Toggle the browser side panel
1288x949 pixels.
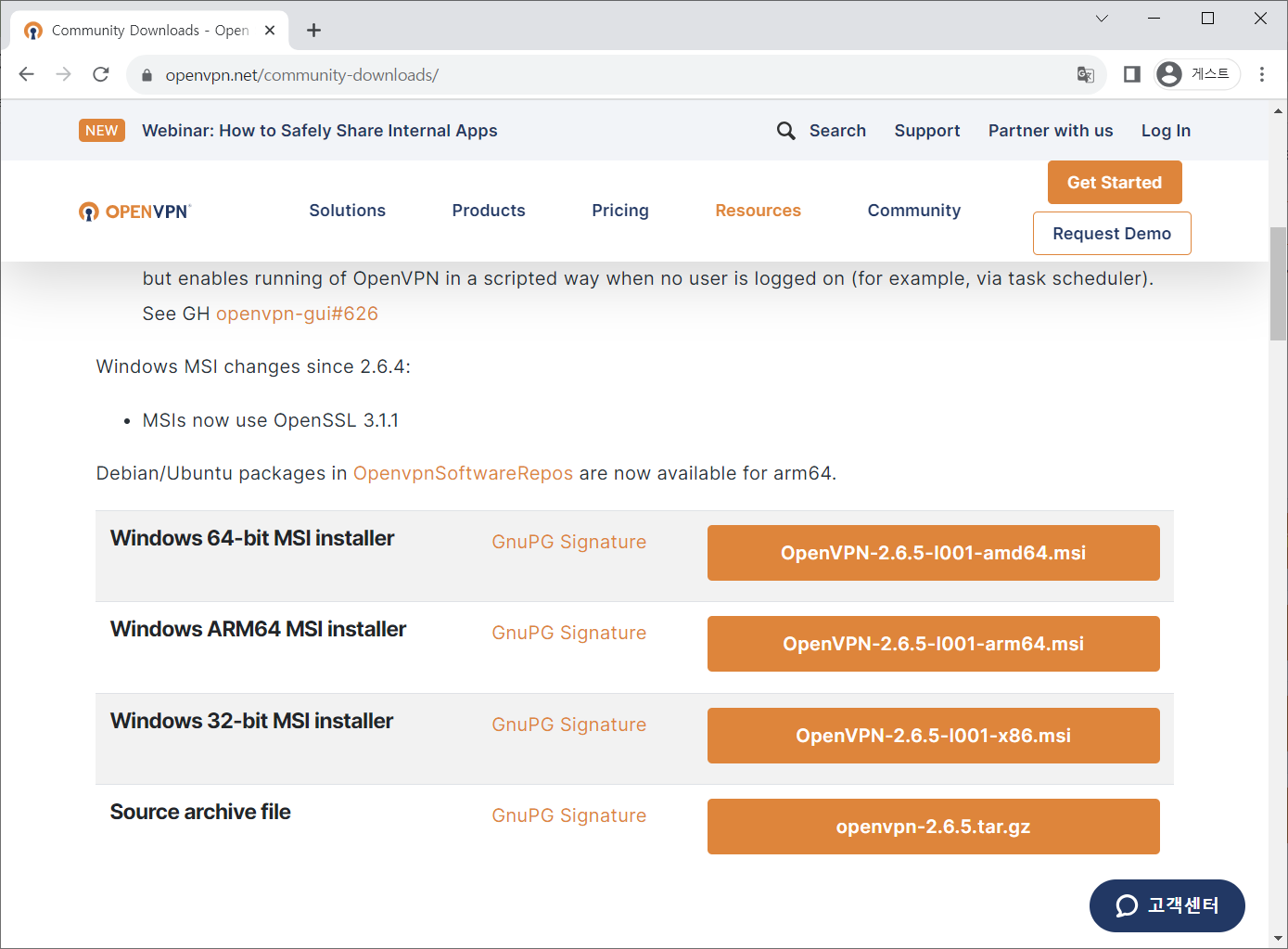(x=1131, y=74)
